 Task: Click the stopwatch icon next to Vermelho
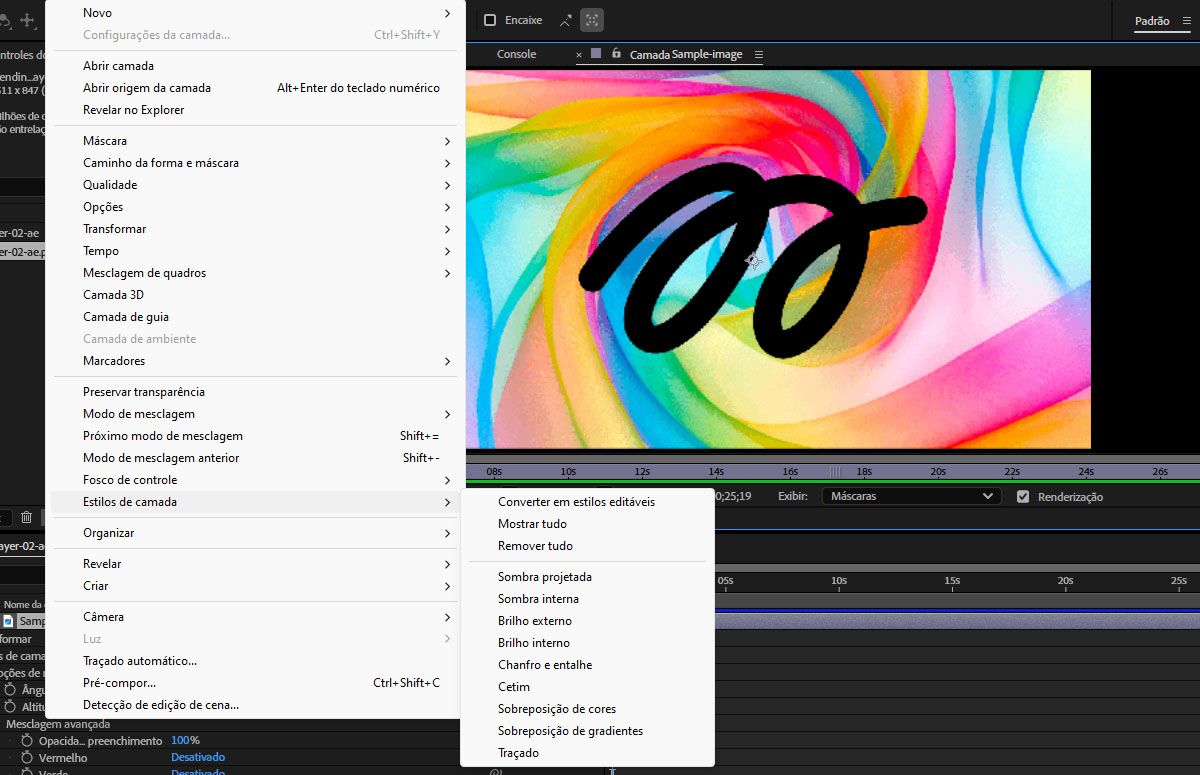27,758
